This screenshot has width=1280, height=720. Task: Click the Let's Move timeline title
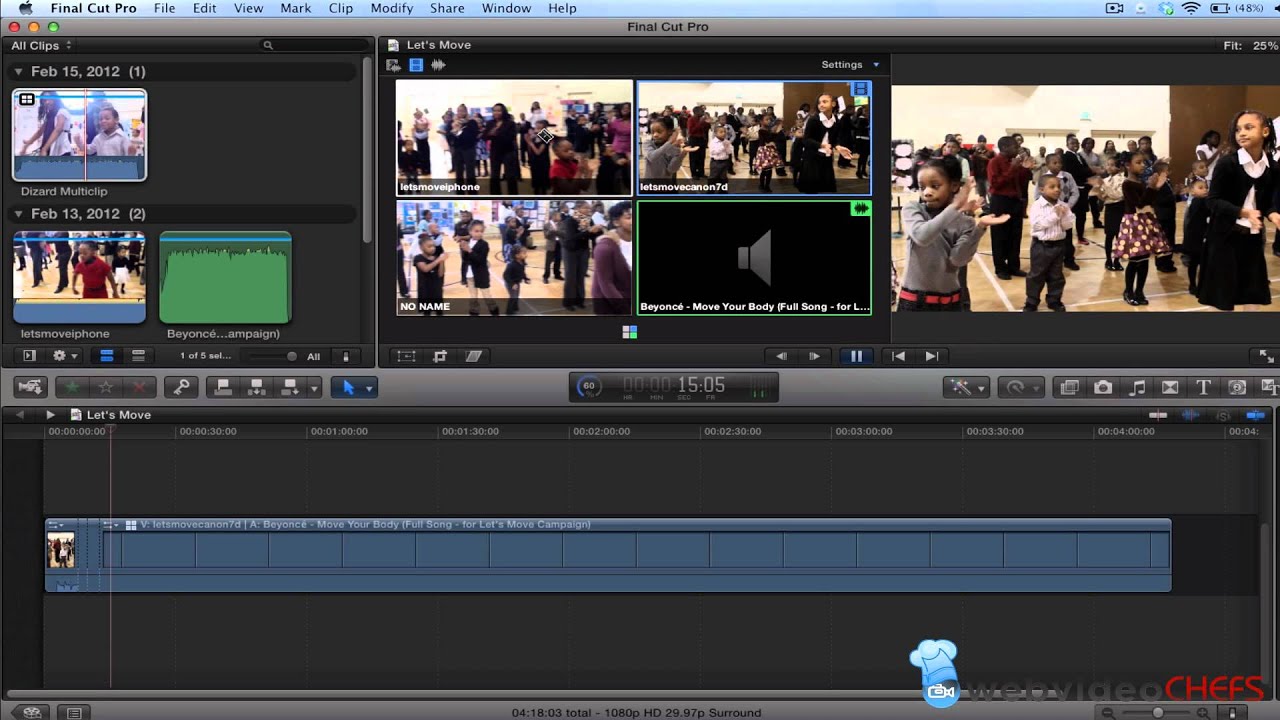point(119,415)
